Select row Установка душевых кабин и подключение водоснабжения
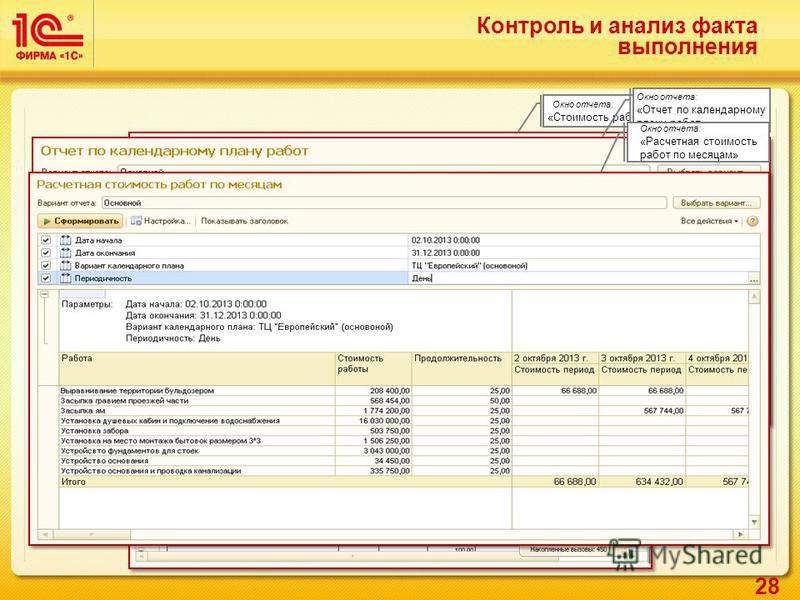This screenshot has height=600, width=800. (x=170, y=421)
